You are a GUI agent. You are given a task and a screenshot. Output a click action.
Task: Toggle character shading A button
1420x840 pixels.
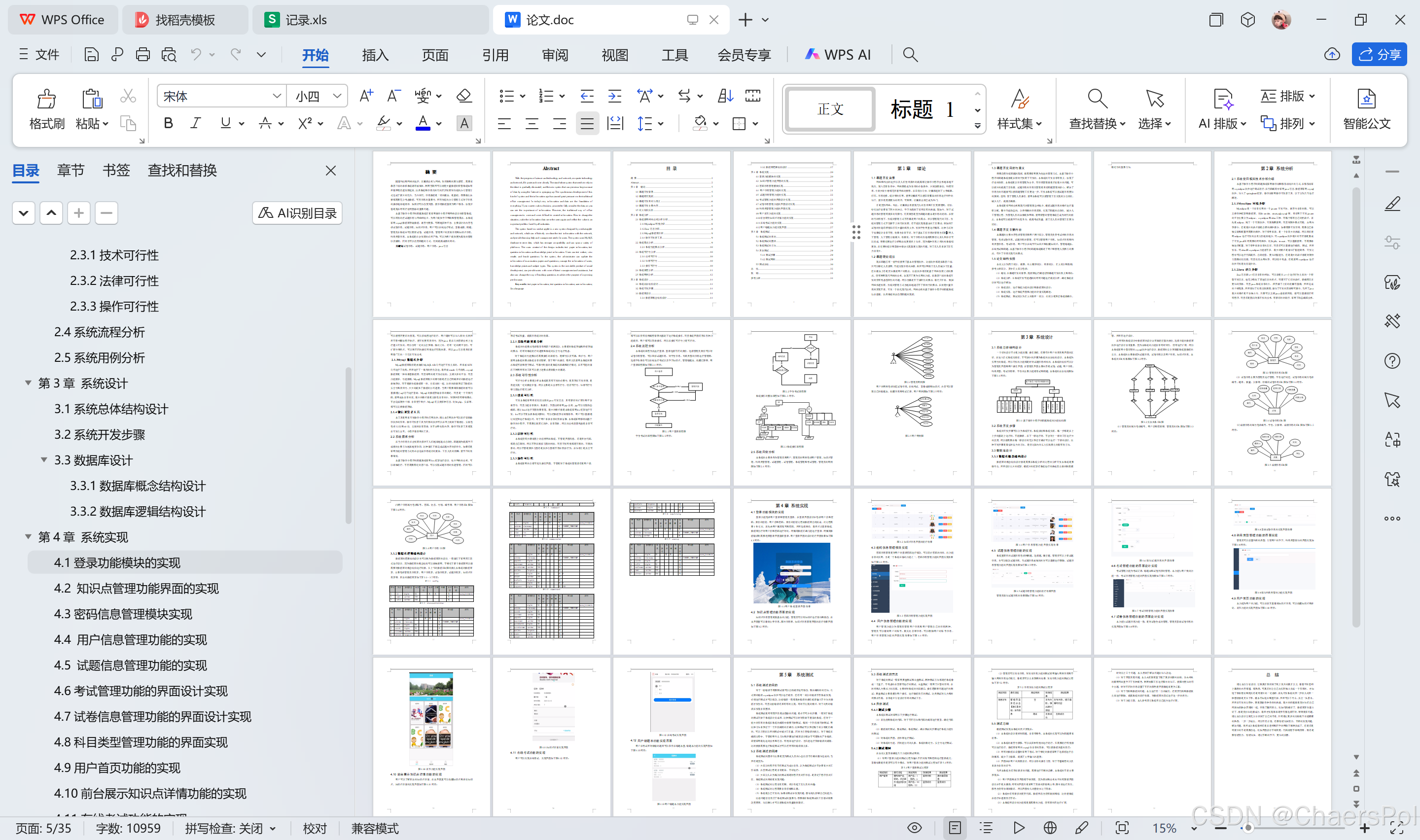click(464, 123)
